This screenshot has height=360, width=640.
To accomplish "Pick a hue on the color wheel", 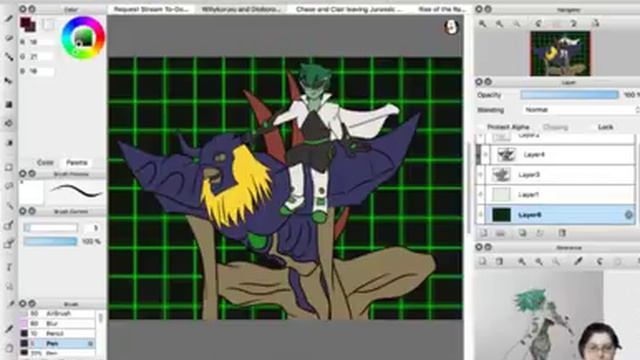I will coord(83,38).
